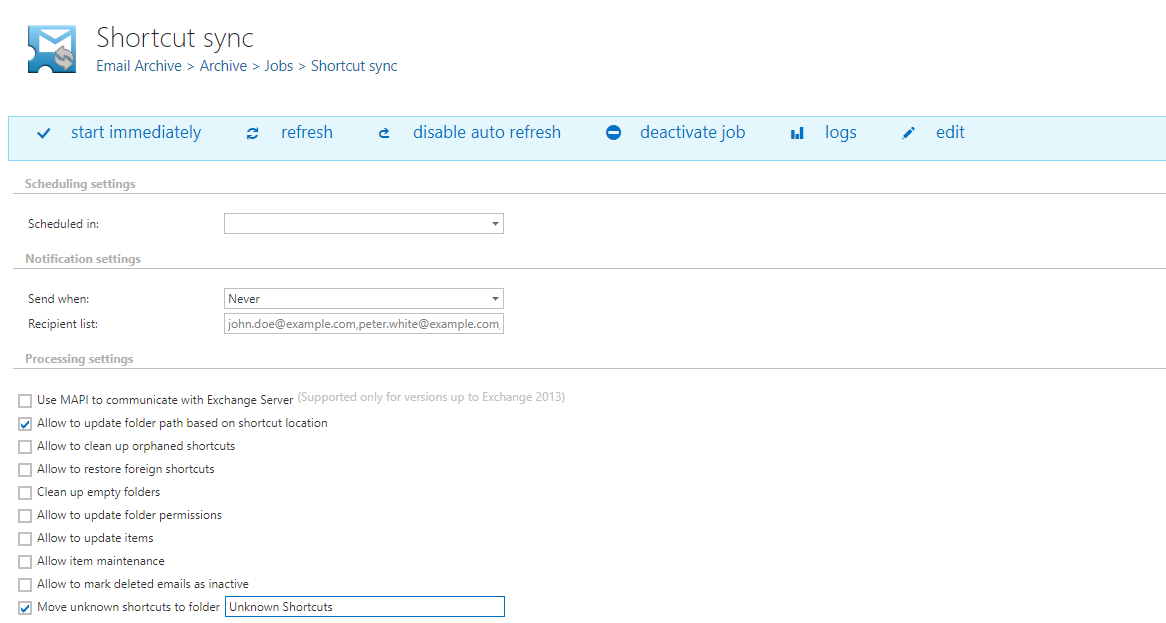The height and width of the screenshot is (623, 1166).
Task: Toggle Move unknown shortcuts to folder checkbox
Action: [x=25, y=608]
